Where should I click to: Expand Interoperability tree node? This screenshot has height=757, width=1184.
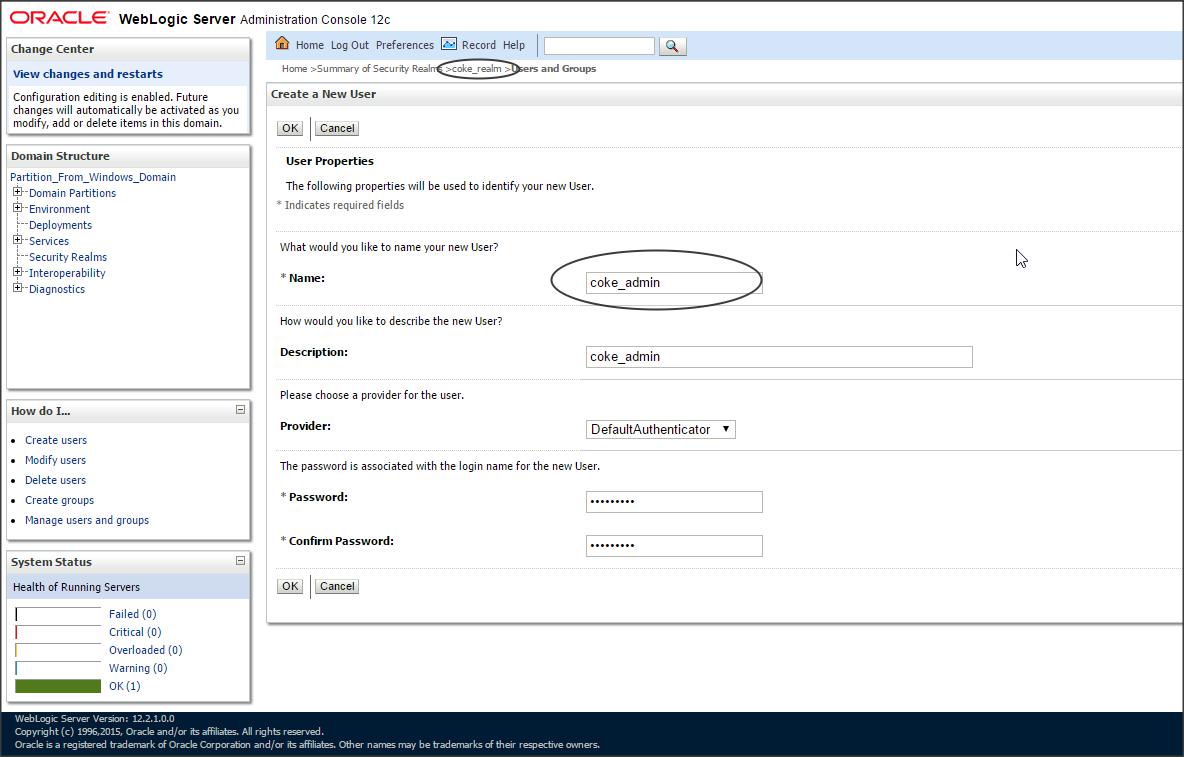click(17, 272)
